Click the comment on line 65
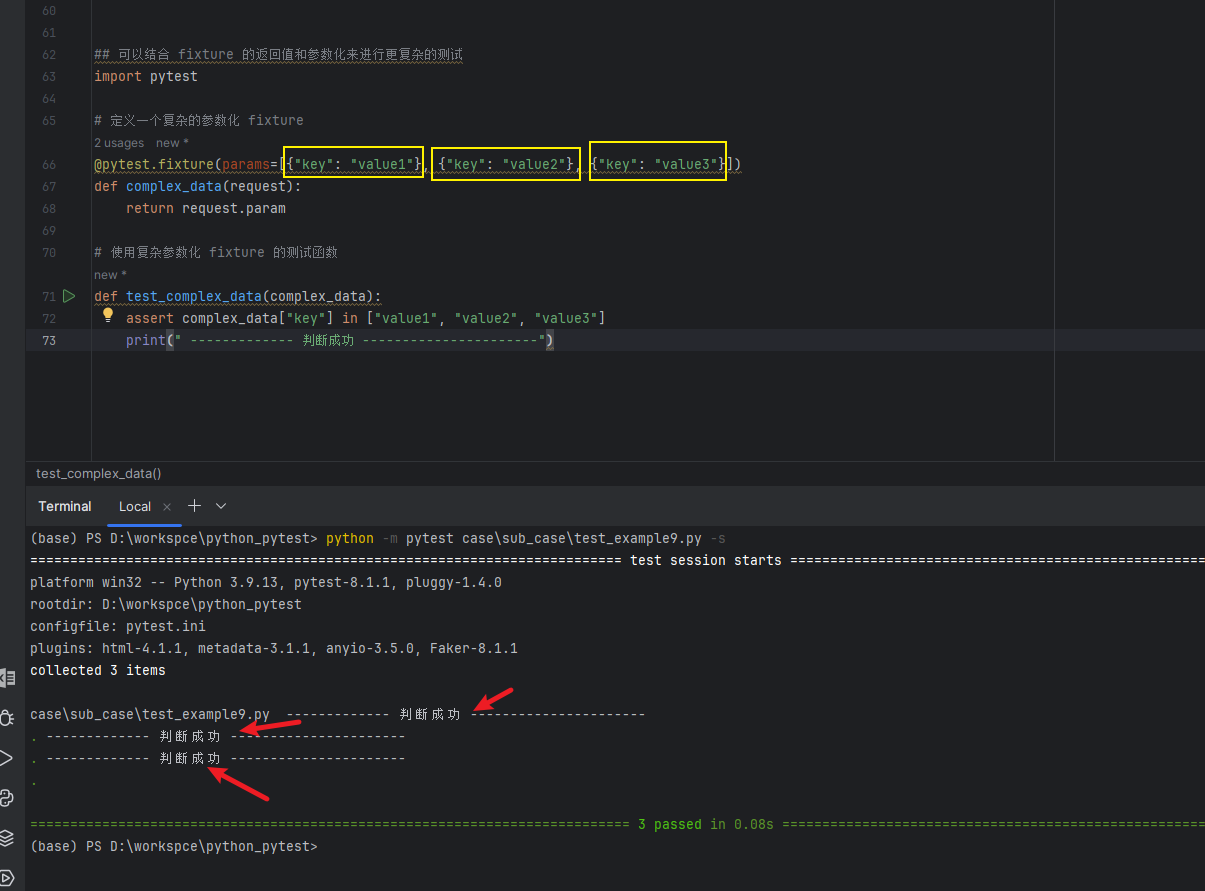Viewport: 1205px width, 891px height. [199, 120]
